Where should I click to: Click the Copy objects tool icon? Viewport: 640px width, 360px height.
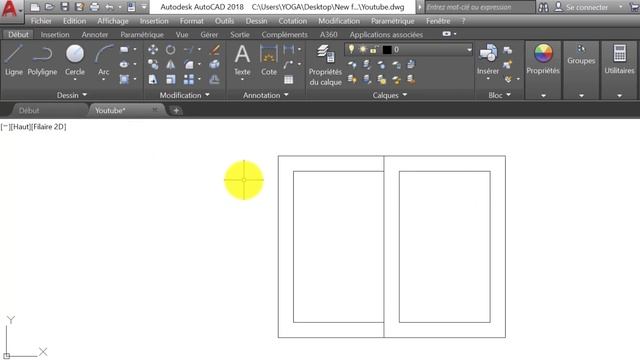tap(153, 64)
